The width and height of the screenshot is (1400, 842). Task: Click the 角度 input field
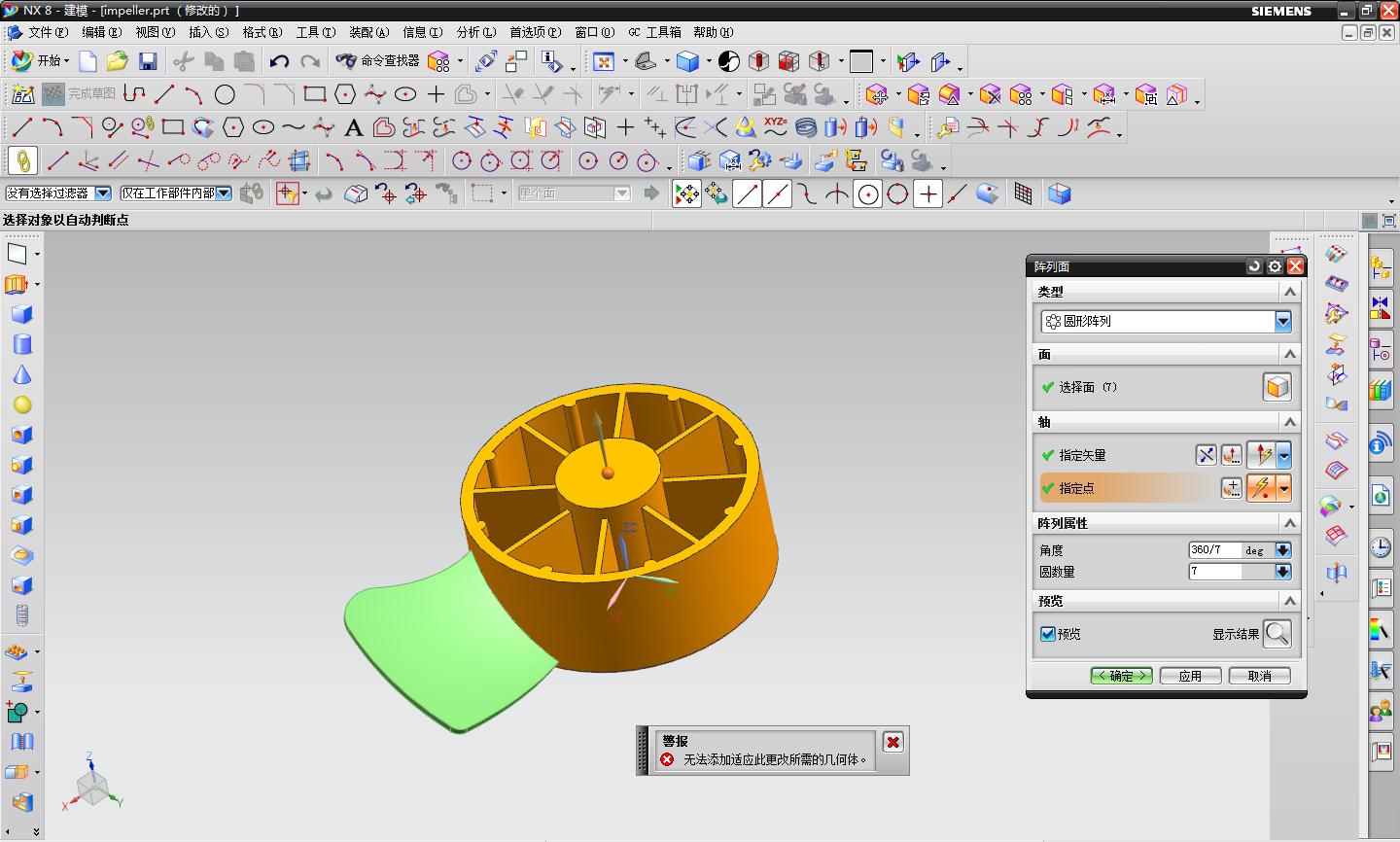click(x=1214, y=550)
